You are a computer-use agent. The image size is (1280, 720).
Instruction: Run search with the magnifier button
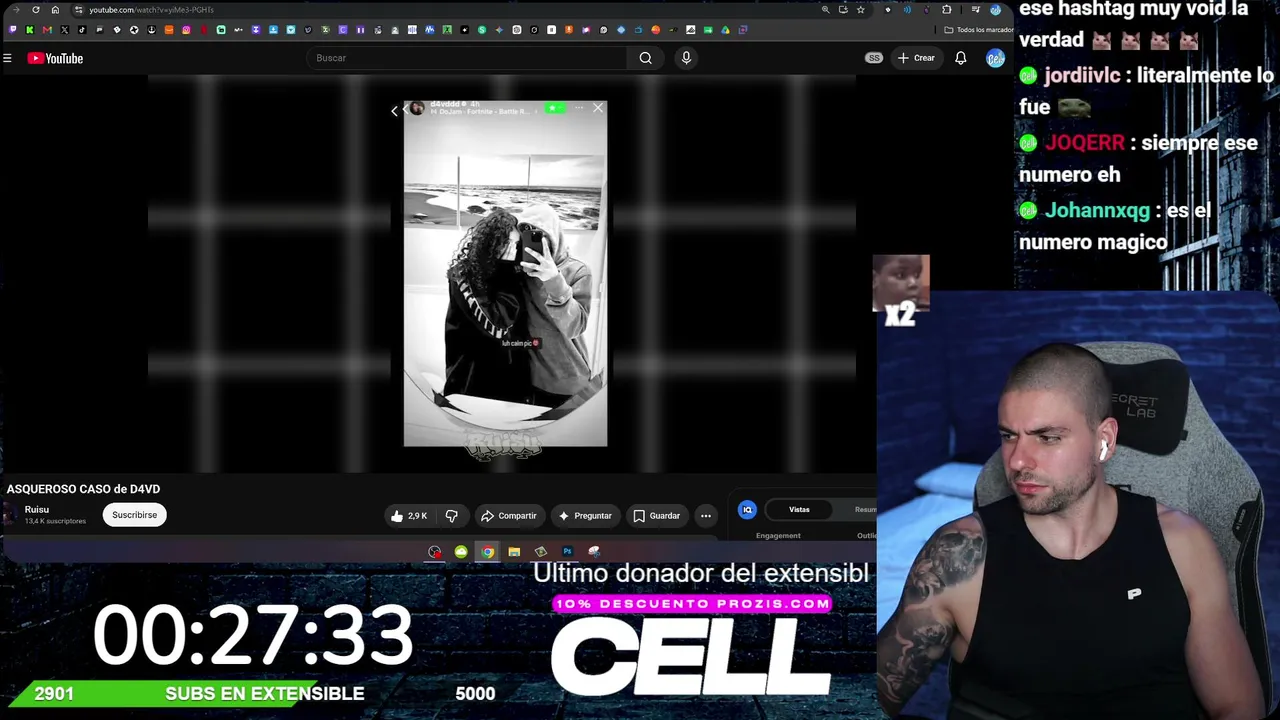click(646, 58)
